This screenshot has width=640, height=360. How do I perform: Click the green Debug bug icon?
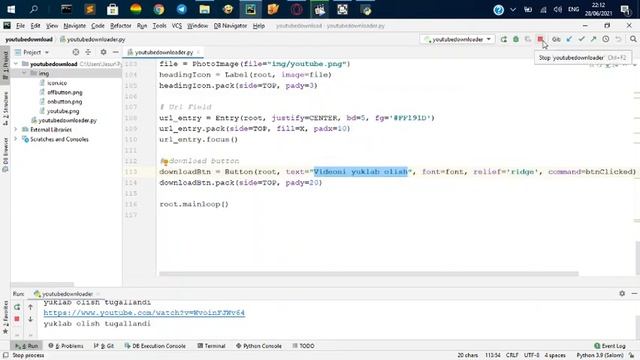tap(516, 39)
